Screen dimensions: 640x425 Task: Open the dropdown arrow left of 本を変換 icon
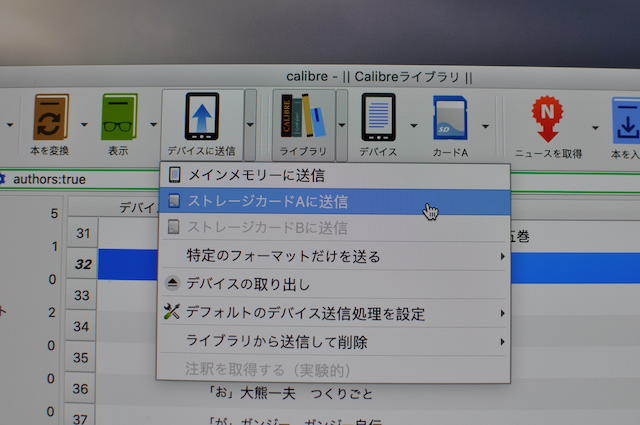pos(10,124)
